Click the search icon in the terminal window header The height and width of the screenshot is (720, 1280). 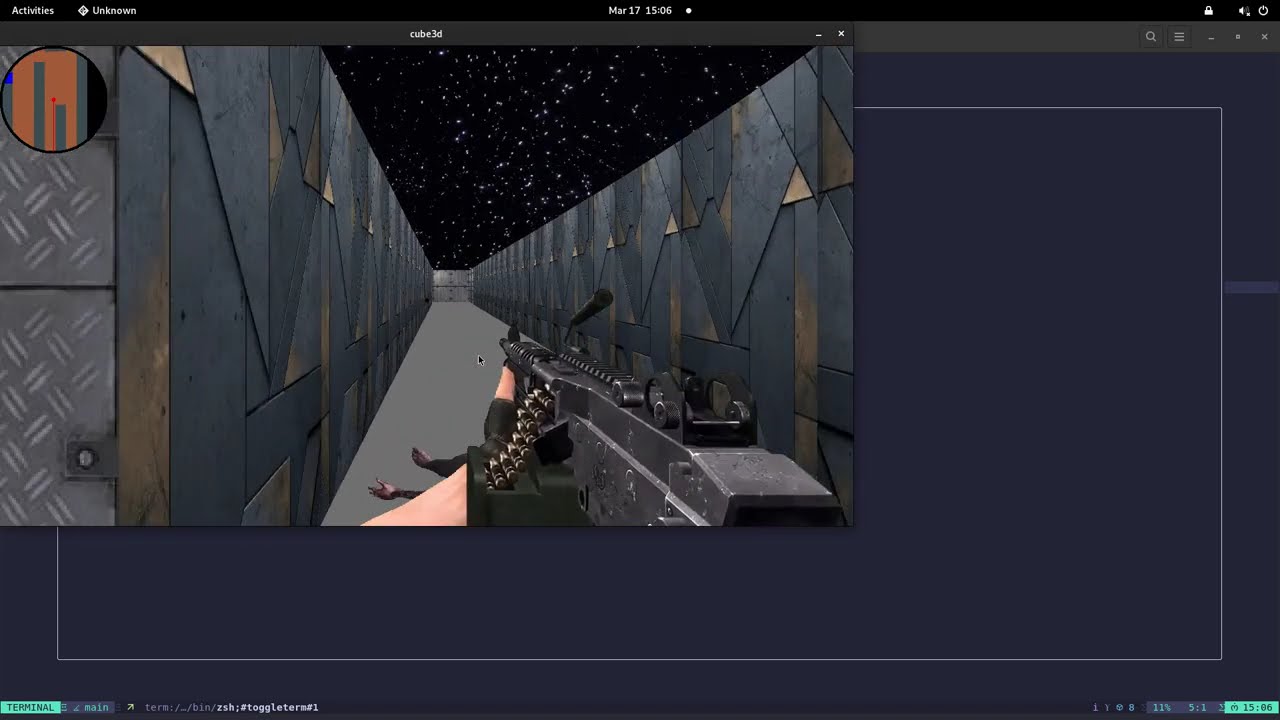pyautogui.click(x=1151, y=37)
